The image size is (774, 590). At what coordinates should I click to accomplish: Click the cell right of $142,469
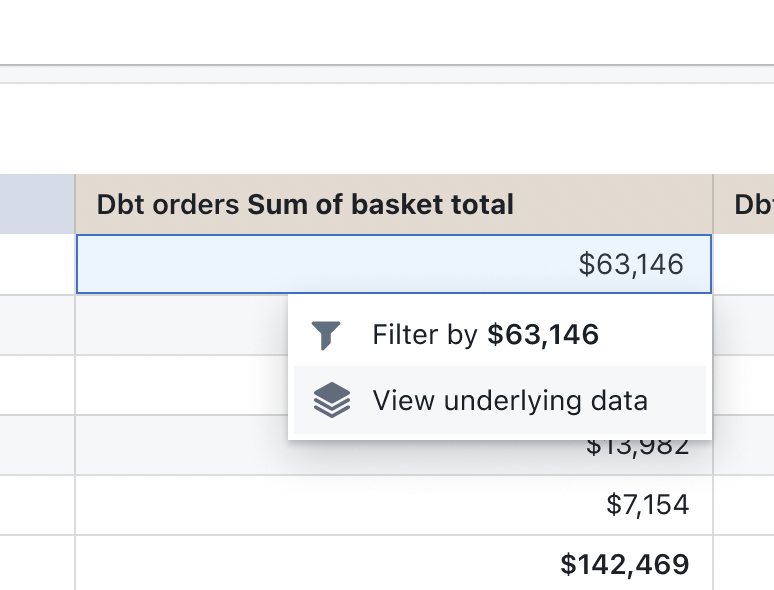[x=745, y=564]
